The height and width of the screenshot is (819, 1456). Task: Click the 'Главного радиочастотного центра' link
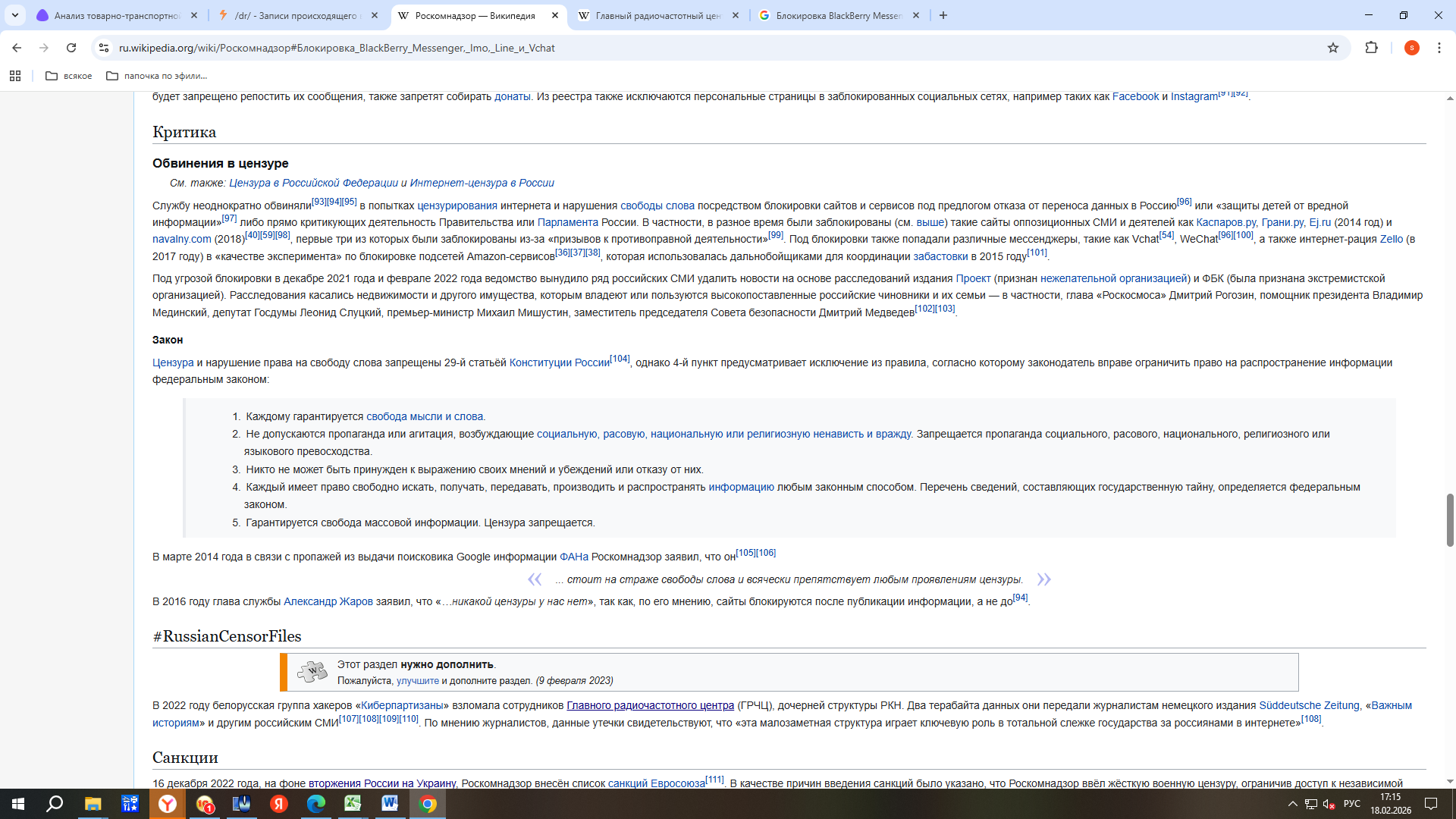[x=650, y=705]
